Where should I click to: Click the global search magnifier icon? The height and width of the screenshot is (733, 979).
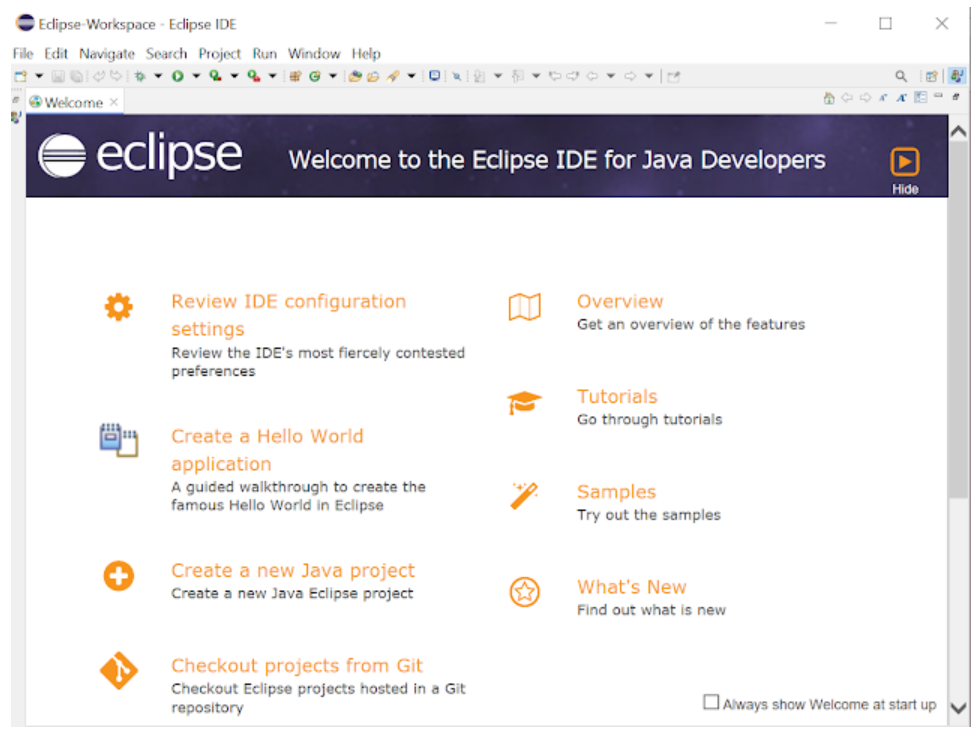point(901,76)
